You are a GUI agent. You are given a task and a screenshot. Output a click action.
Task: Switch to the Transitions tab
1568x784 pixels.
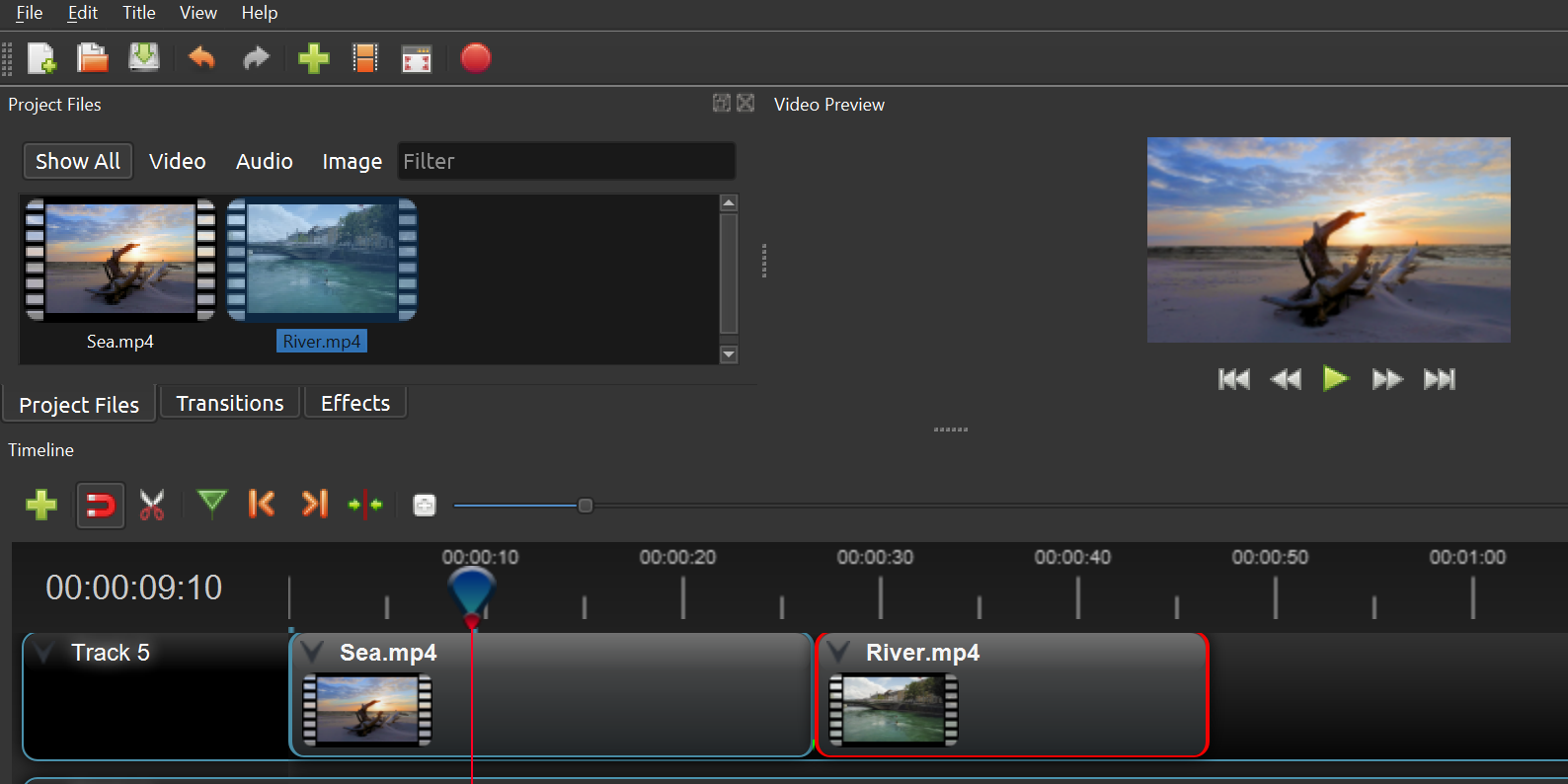(230, 403)
